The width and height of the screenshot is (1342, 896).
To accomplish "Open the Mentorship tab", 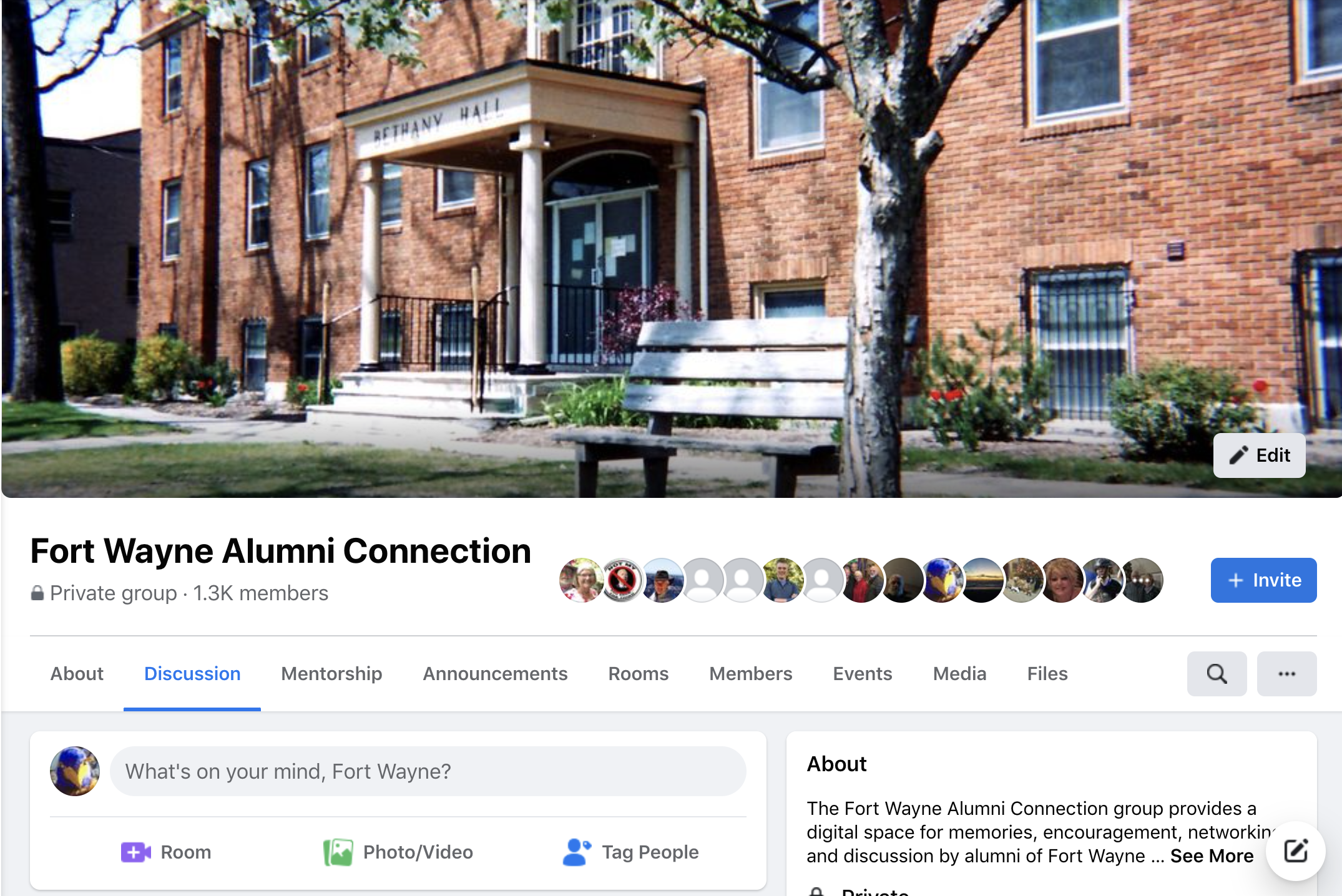I will (331, 674).
